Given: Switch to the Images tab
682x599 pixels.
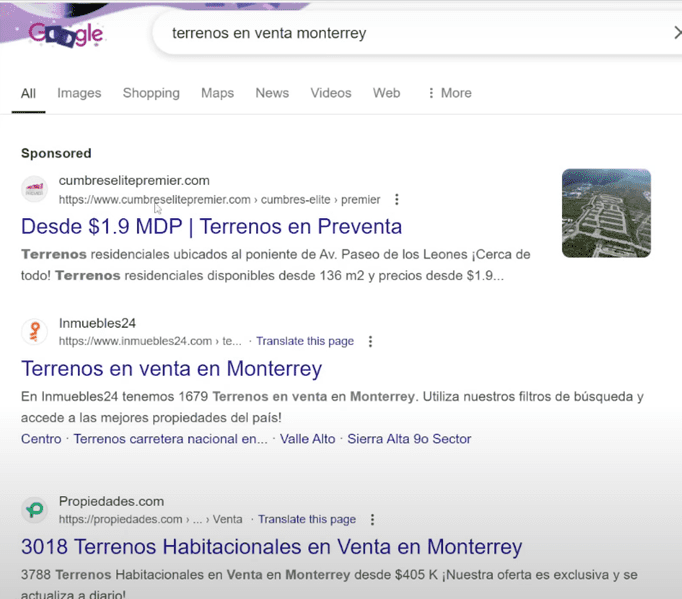Looking at the screenshot, I should point(79,93).
